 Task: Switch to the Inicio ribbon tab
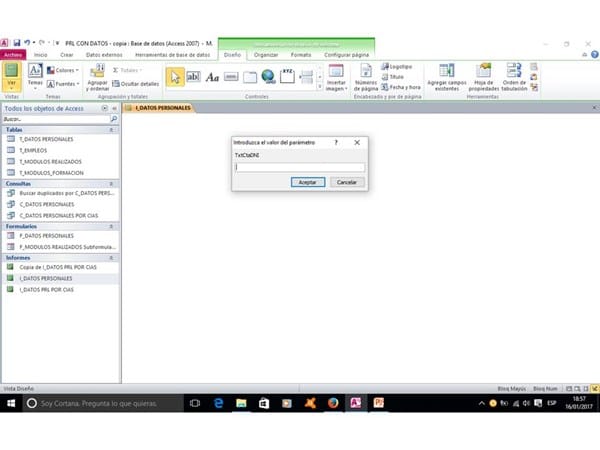point(41,55)
